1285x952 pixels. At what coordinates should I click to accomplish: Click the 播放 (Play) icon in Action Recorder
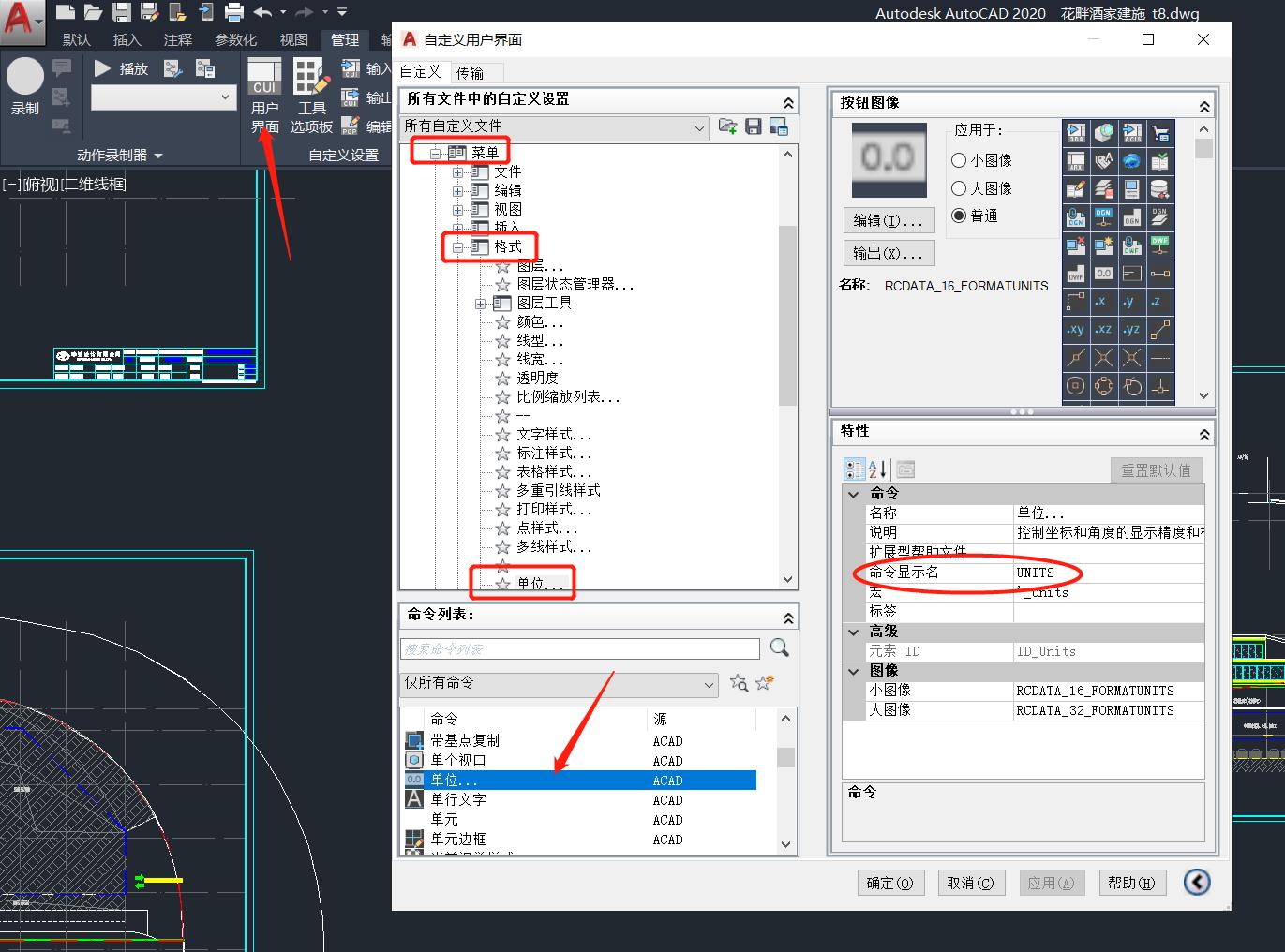[103, 67]
